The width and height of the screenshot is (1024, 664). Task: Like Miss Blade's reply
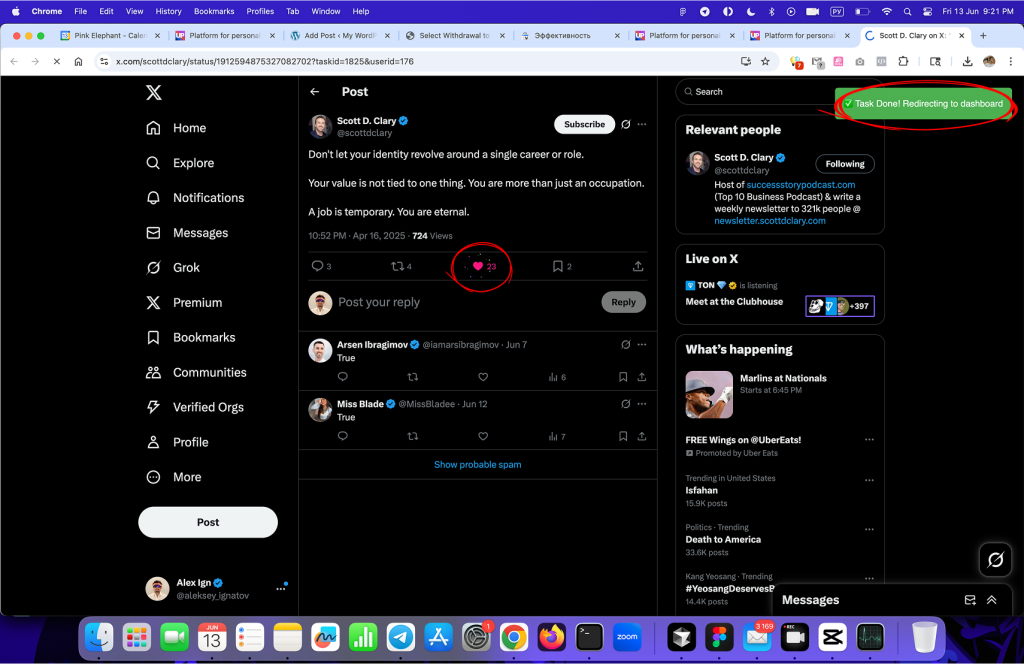[x=483, y=436]
